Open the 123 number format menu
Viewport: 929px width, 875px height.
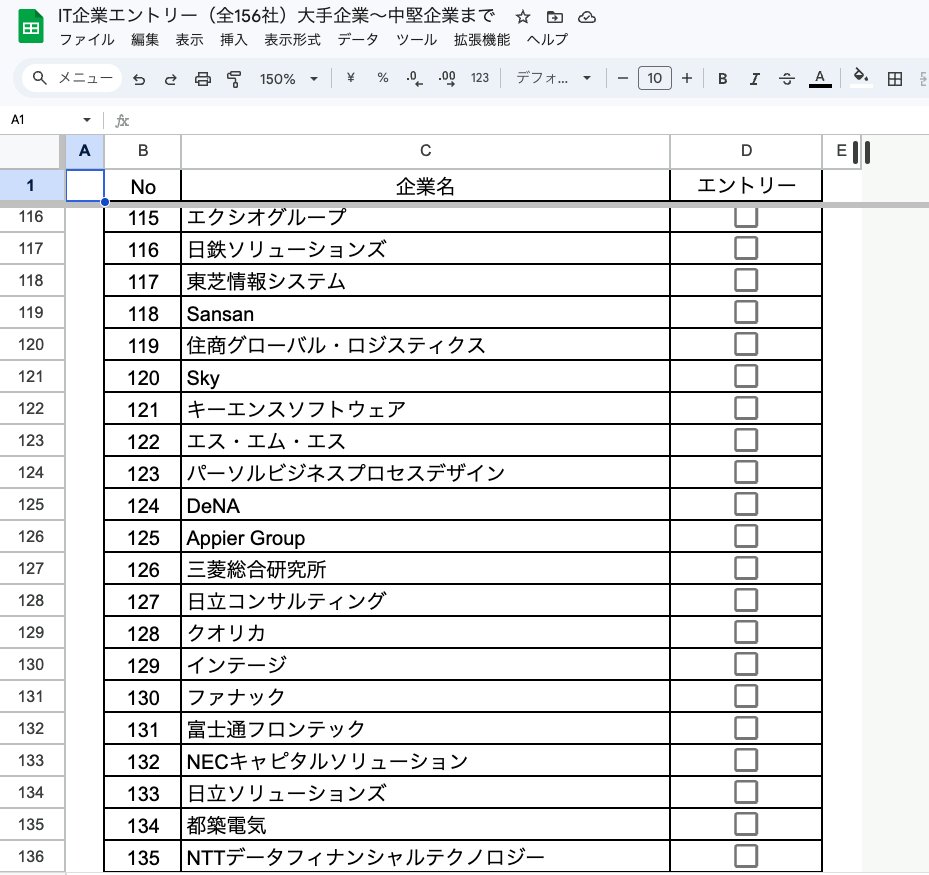[x=480, y=78]
